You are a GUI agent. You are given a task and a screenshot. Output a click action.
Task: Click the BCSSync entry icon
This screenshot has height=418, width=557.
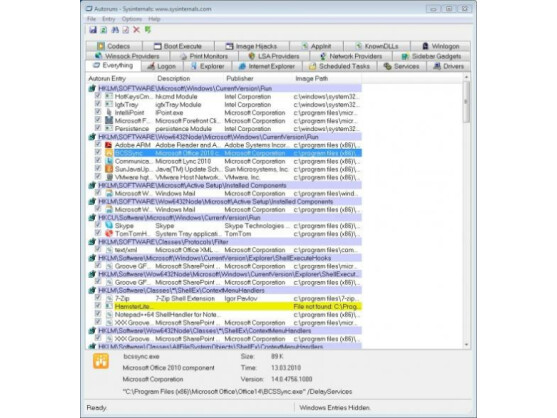coord(109,153)
